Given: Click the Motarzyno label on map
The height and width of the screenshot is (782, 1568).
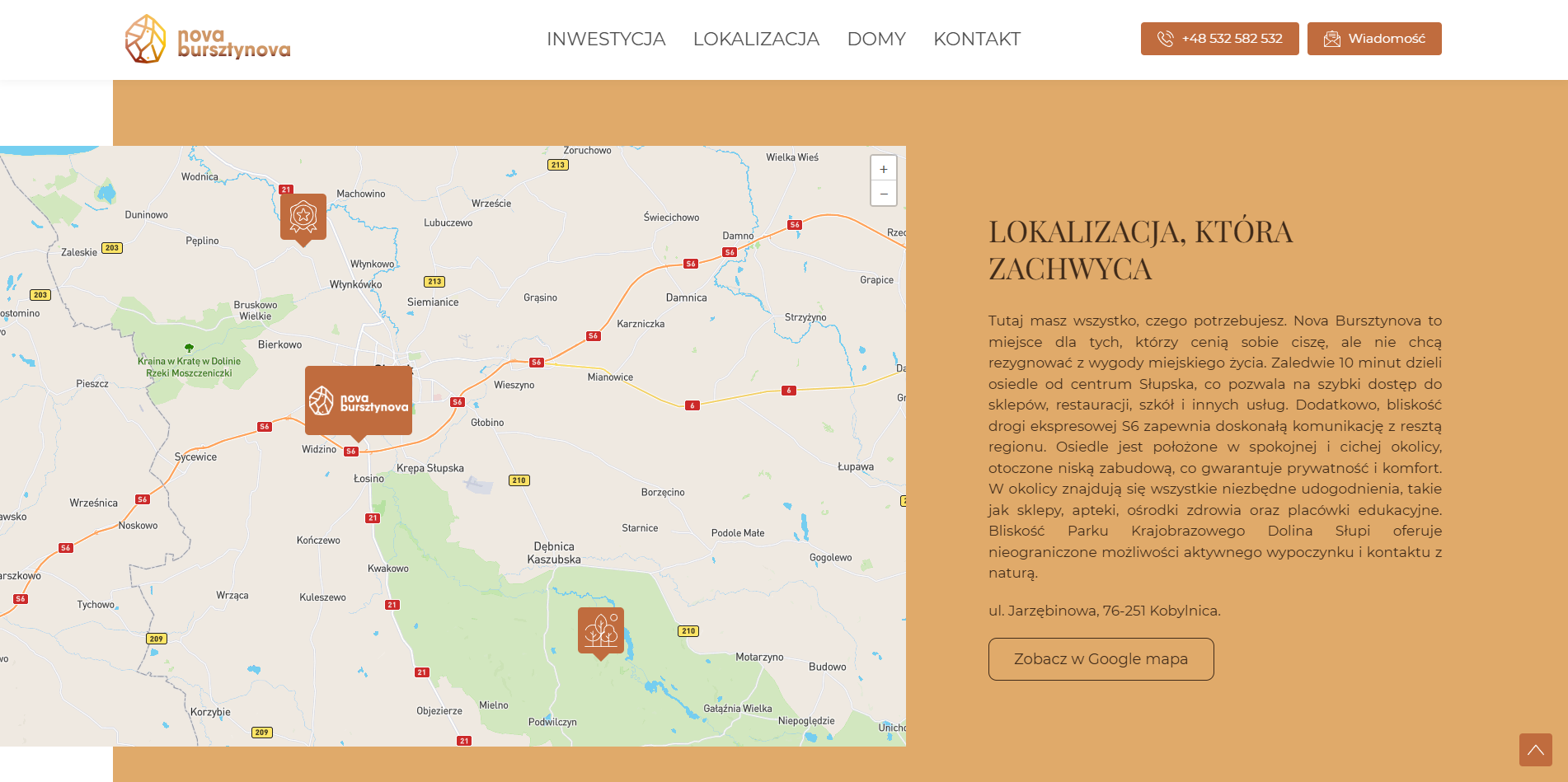Looking at the screenshot, I should point(759,657).
